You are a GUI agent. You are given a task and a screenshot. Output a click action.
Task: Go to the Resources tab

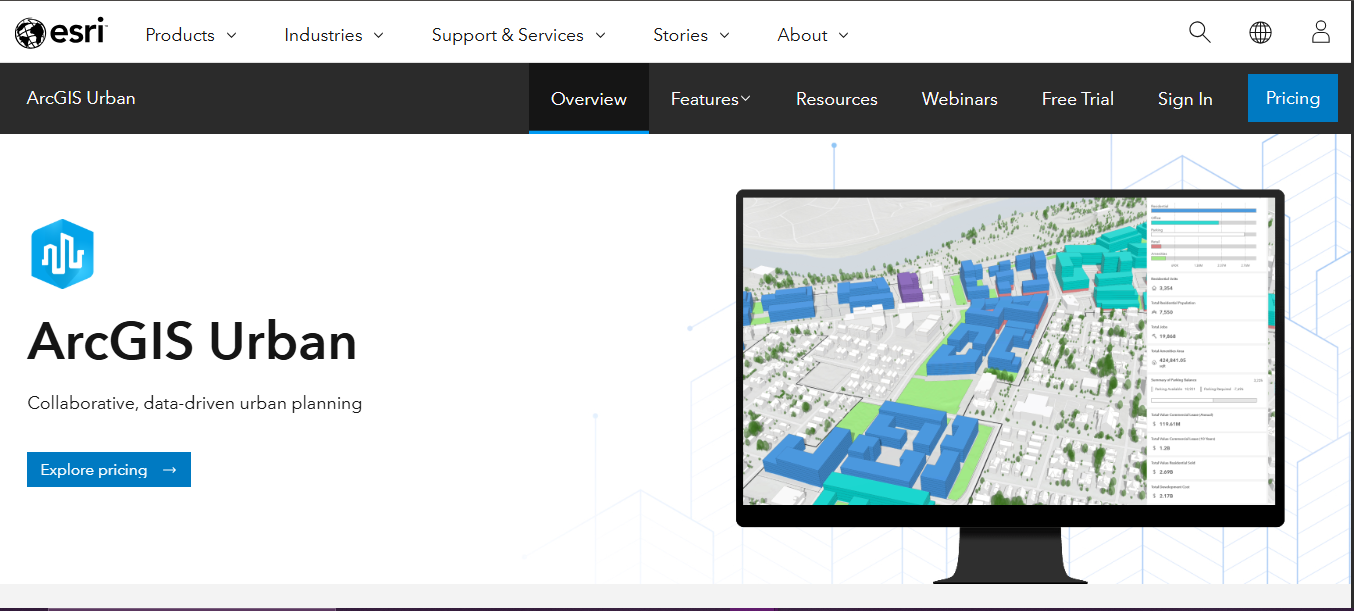(837, 99)
